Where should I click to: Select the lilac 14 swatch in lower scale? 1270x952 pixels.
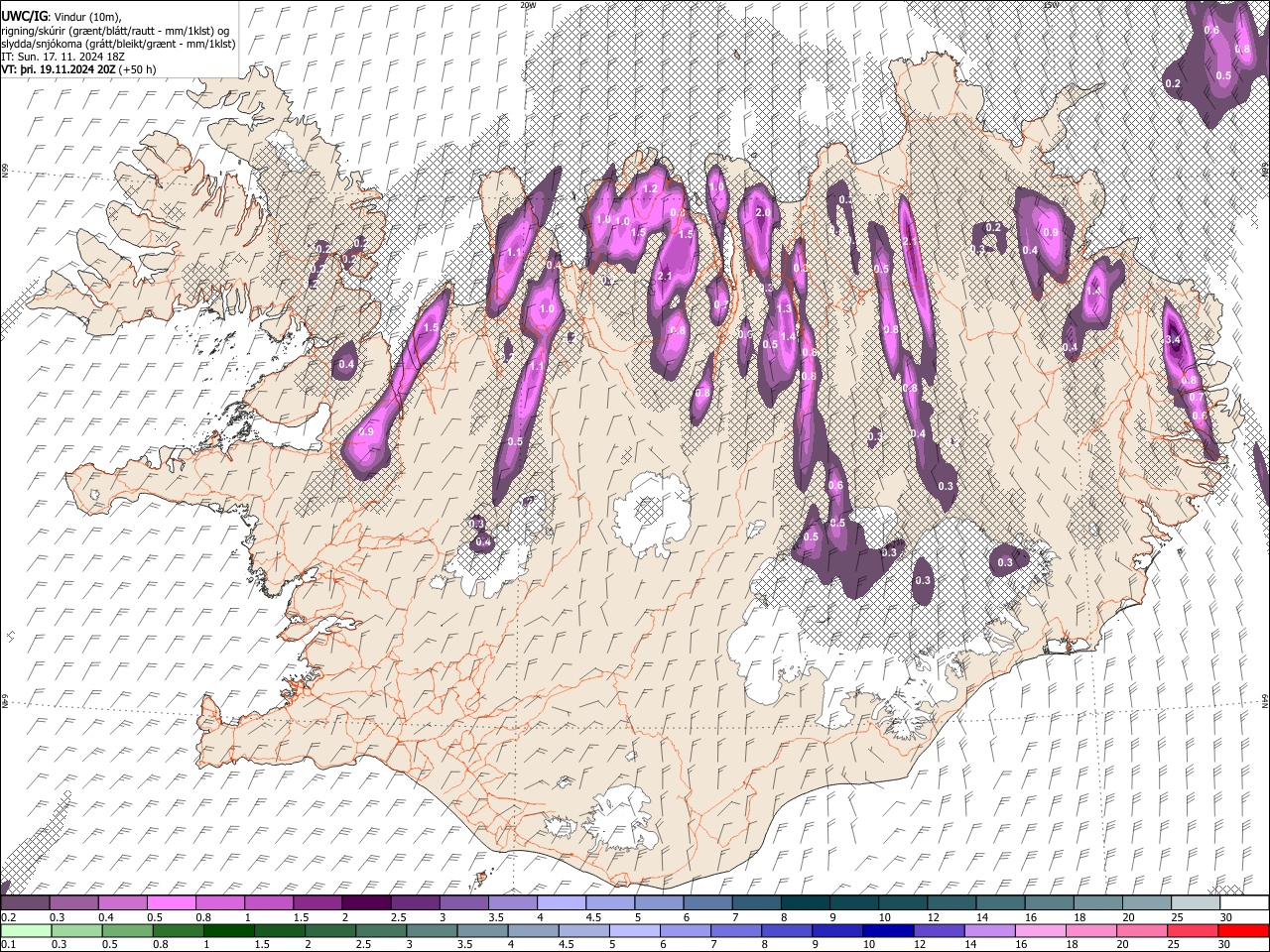pyautogui.click(x=988, y=930)
